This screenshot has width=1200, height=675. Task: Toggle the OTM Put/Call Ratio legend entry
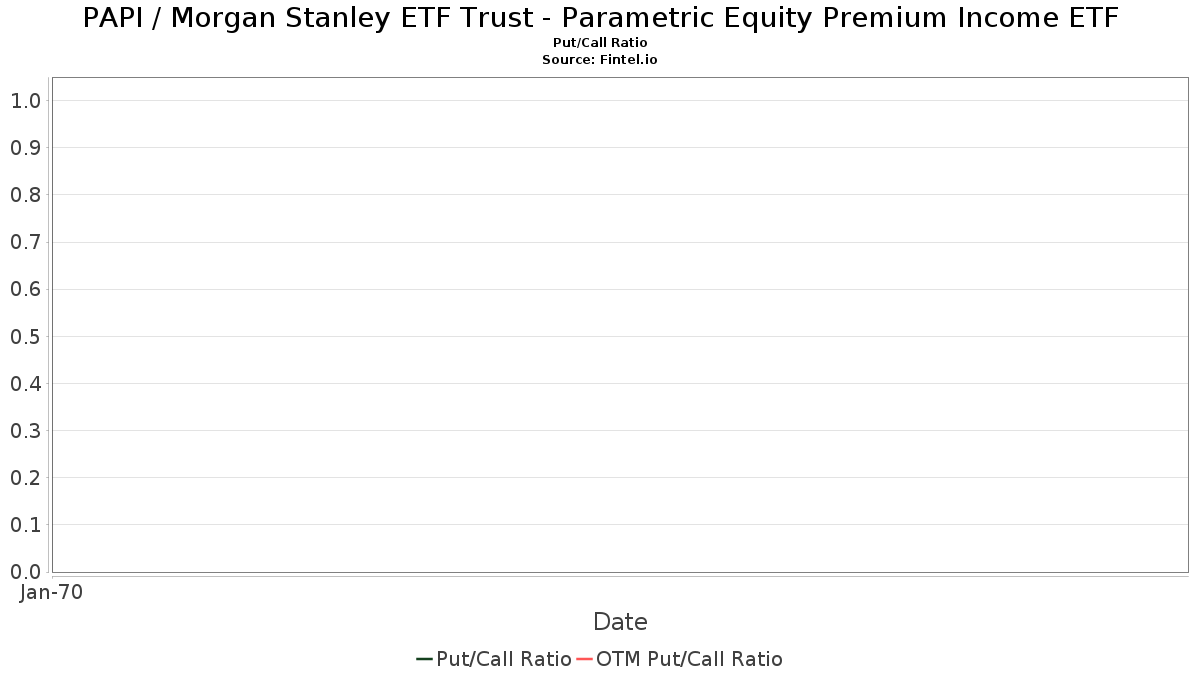(680, 659)
